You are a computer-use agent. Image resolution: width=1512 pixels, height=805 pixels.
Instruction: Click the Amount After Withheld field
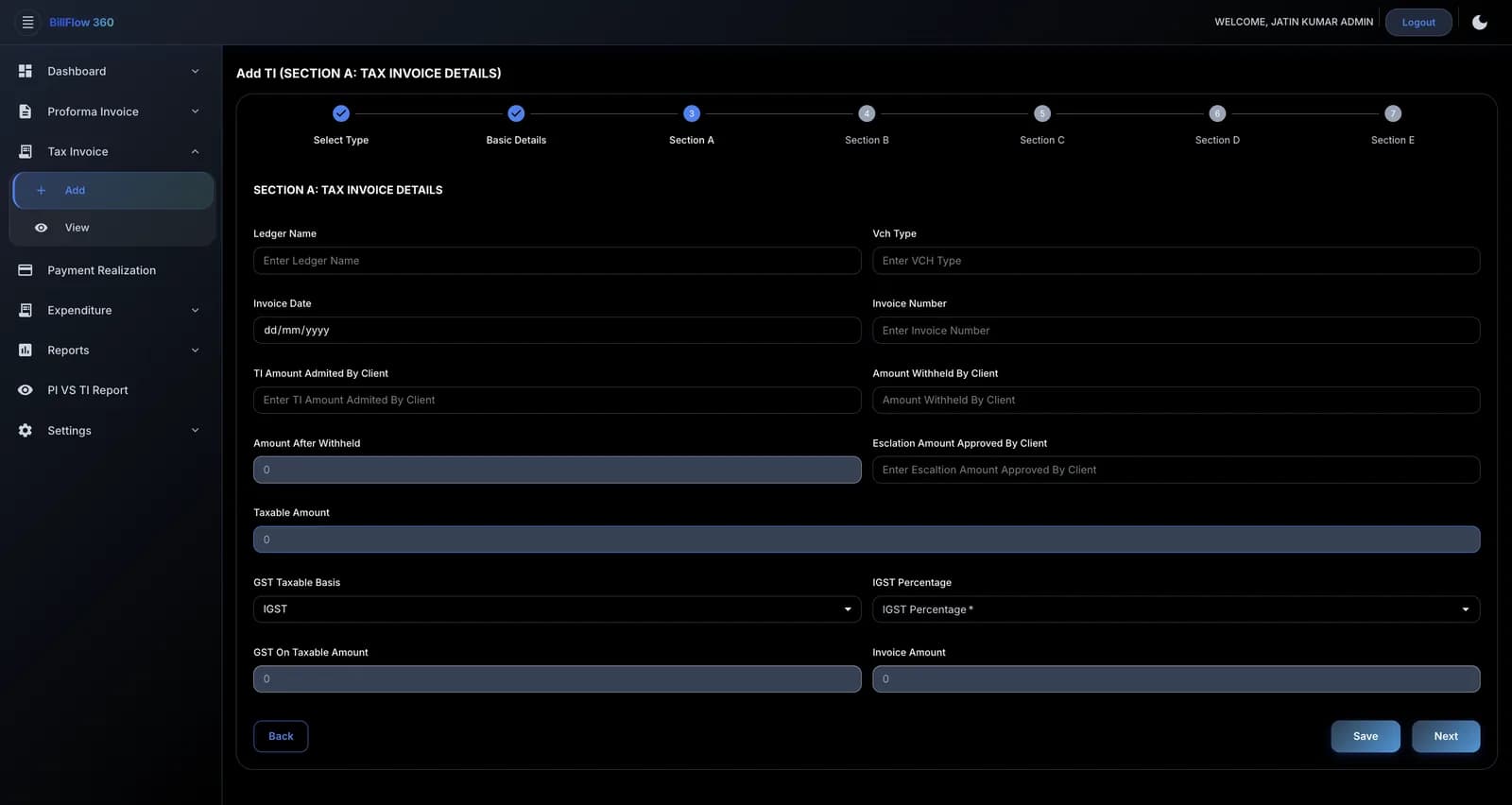557,470
